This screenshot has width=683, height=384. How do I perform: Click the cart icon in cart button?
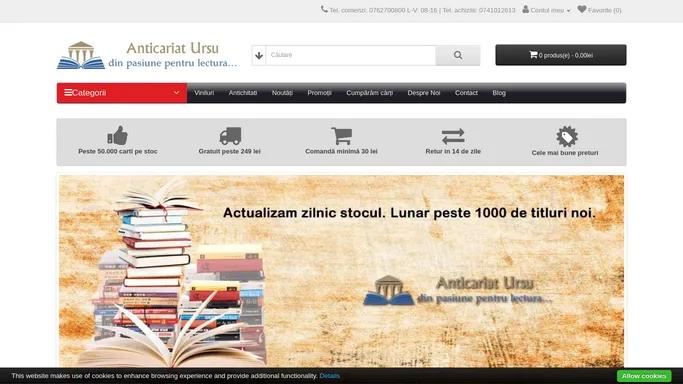[x=533, y=55]
